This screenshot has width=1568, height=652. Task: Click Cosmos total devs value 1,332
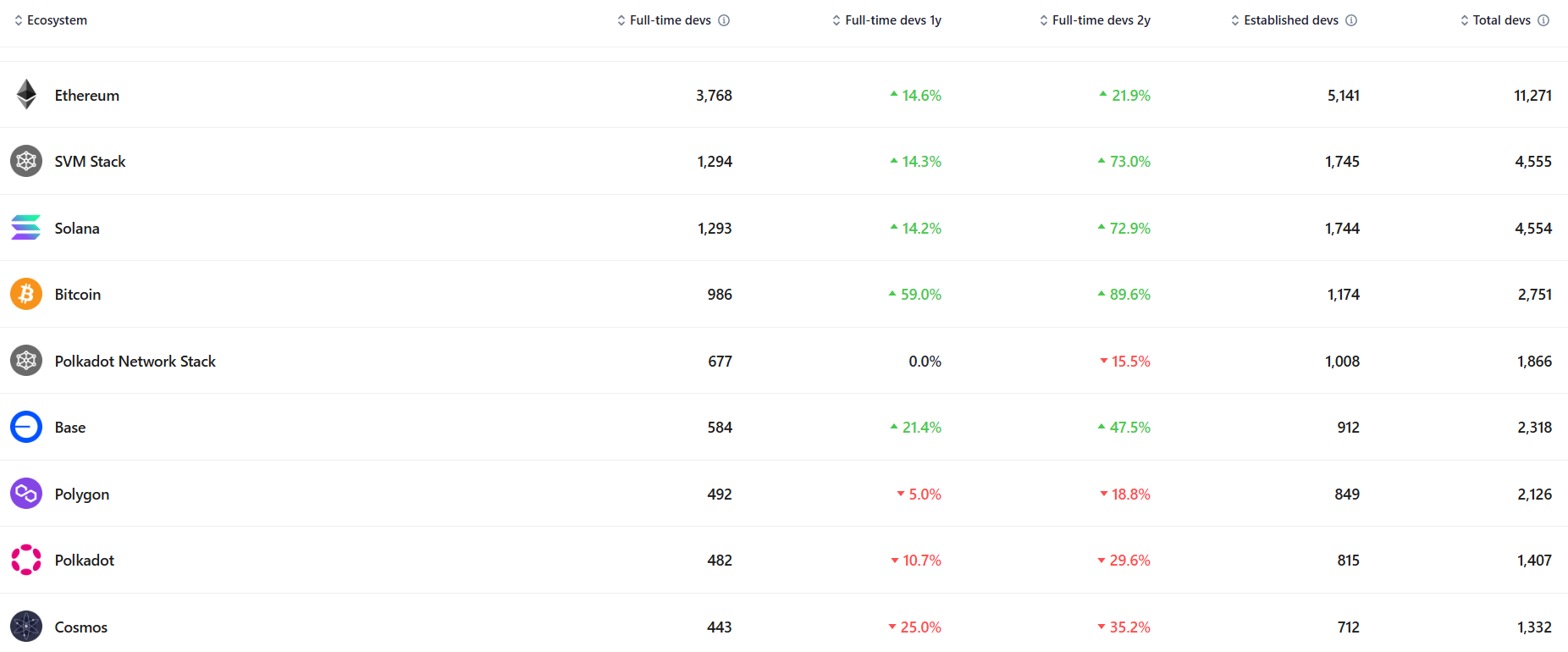coord(1534,627)
